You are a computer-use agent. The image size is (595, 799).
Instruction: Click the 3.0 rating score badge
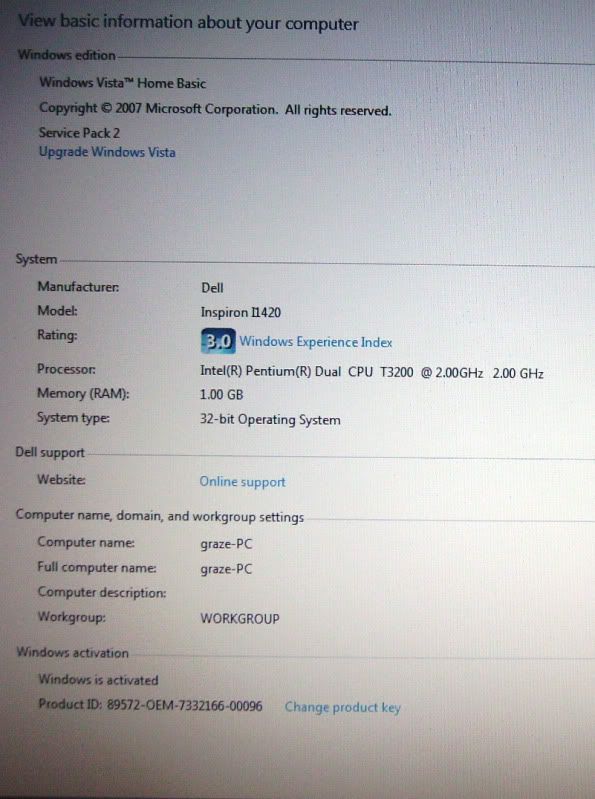218,340
